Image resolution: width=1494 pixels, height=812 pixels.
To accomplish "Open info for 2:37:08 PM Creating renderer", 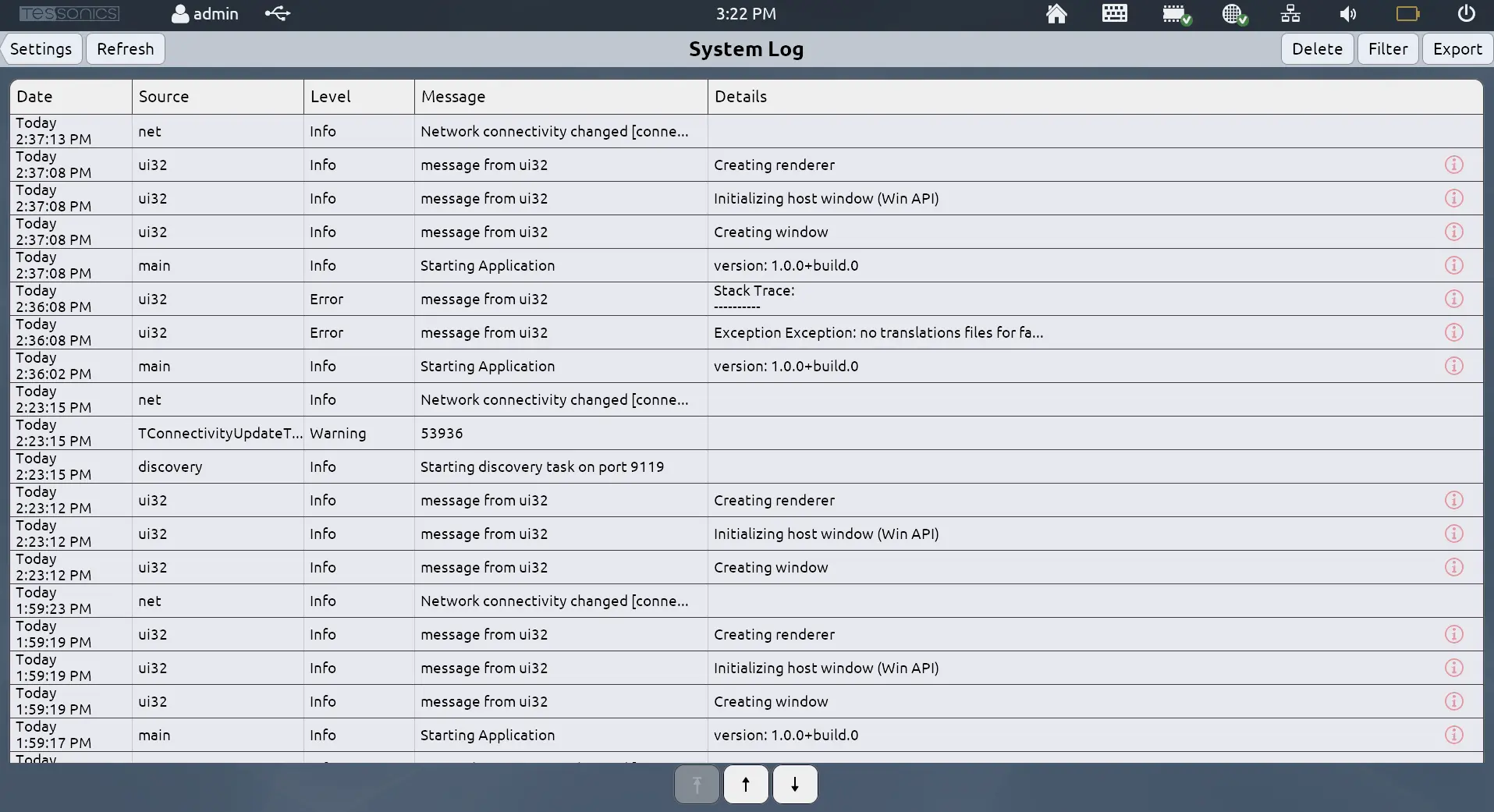I will 1453,165.
